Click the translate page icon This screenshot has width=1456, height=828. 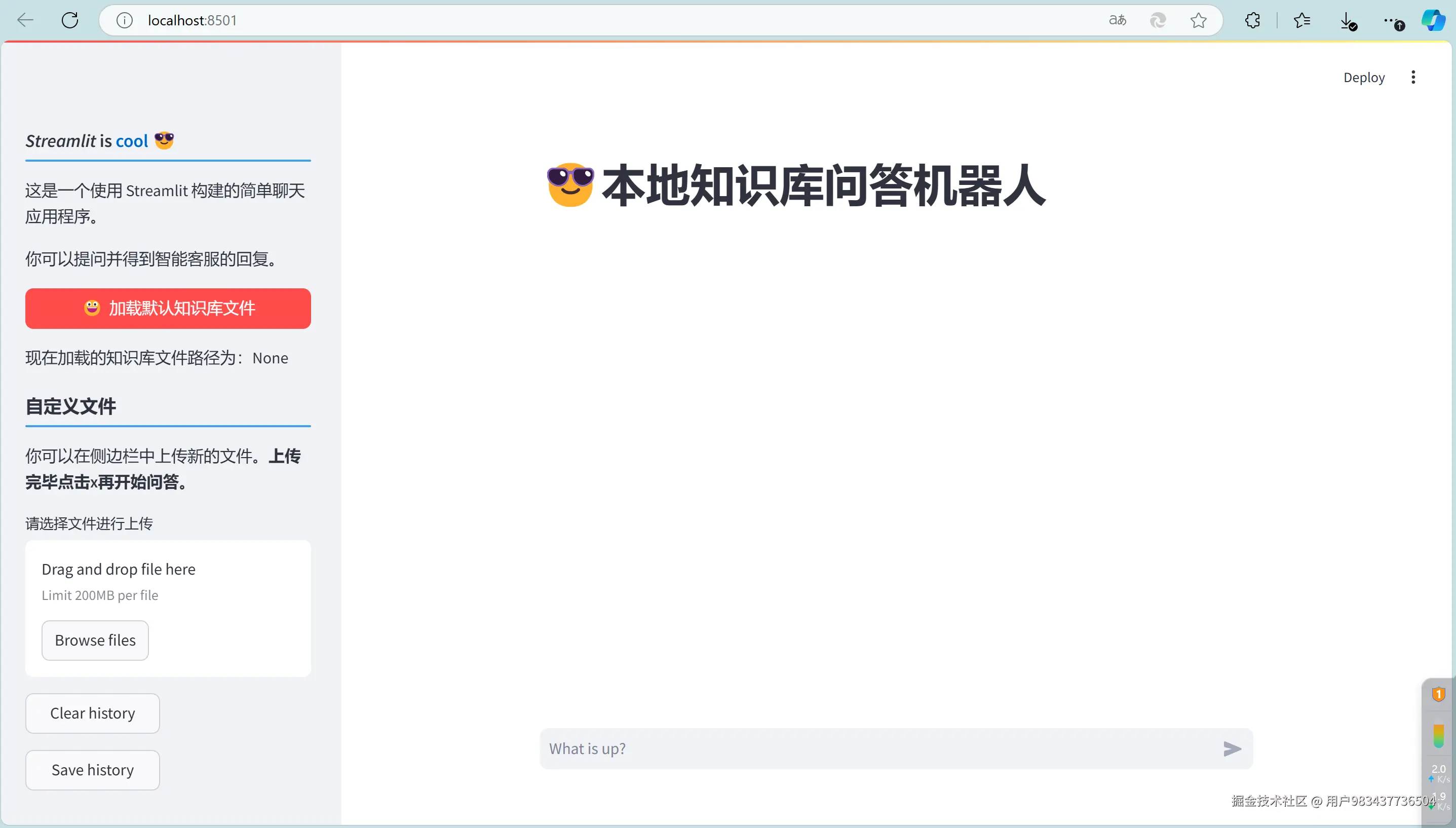tap(1117, 20)
